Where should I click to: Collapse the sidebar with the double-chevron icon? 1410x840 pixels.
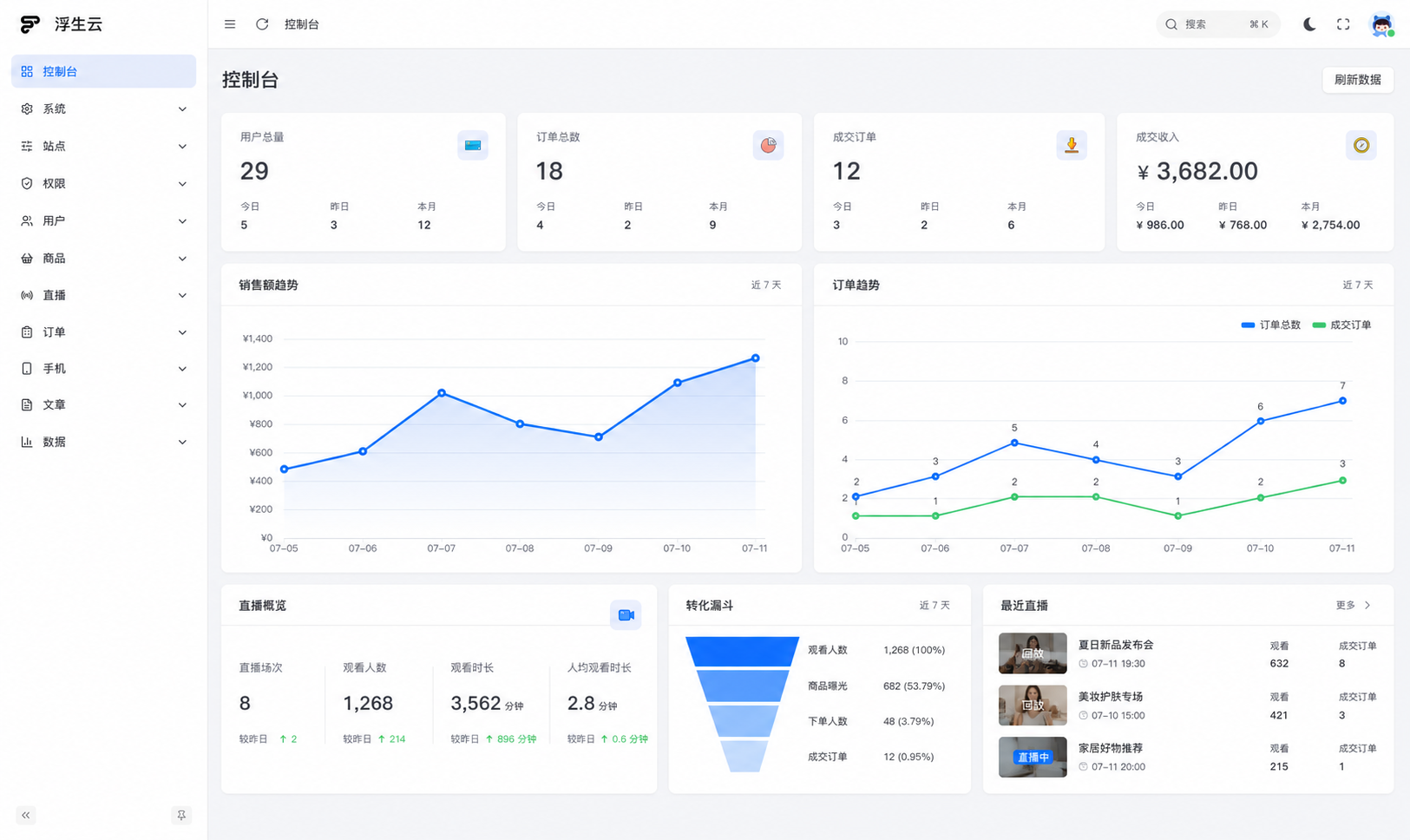pos(26,815)
